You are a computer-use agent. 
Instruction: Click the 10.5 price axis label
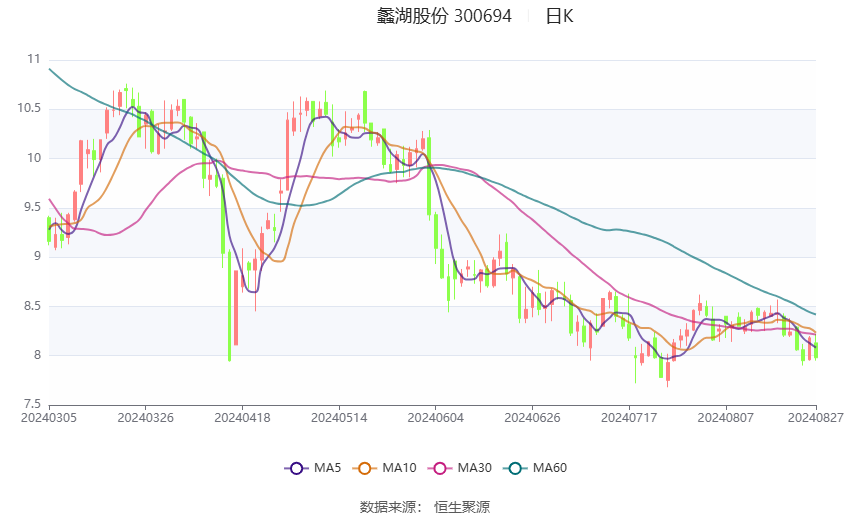29,108
